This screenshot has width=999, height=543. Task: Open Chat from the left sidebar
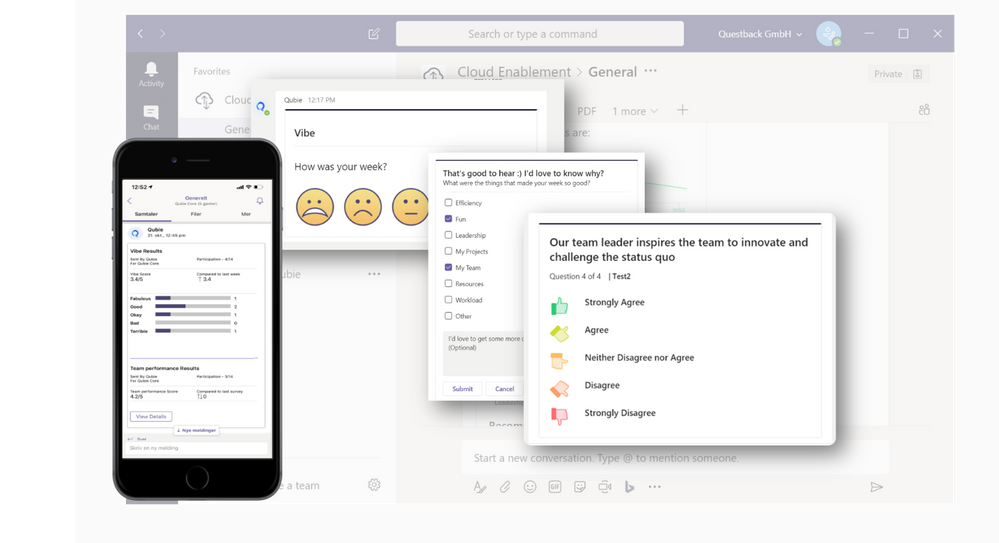151,117
